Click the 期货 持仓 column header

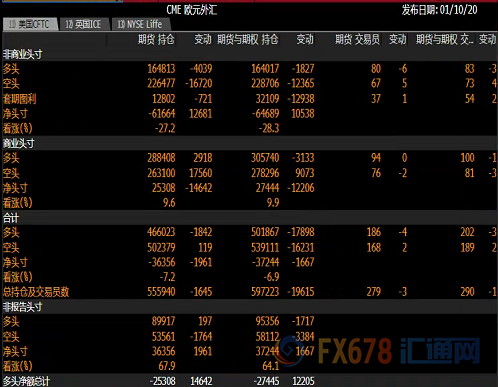[x=156, y=40]
